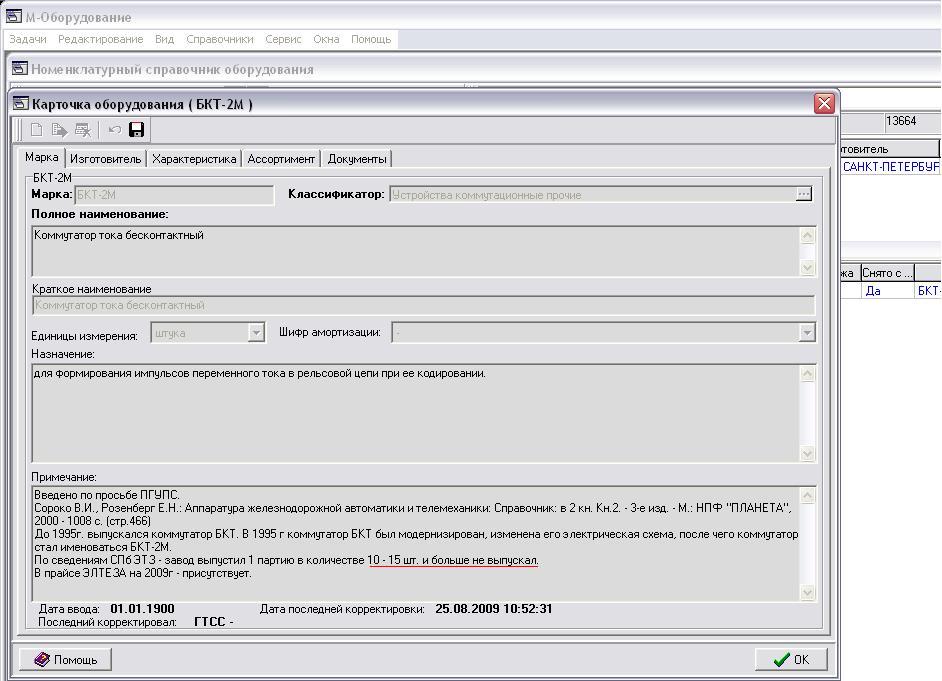Click the Save (floppy disk) toolbar icon
The image size is (942, 681).
pyautogui.click(x=137, y=130)
